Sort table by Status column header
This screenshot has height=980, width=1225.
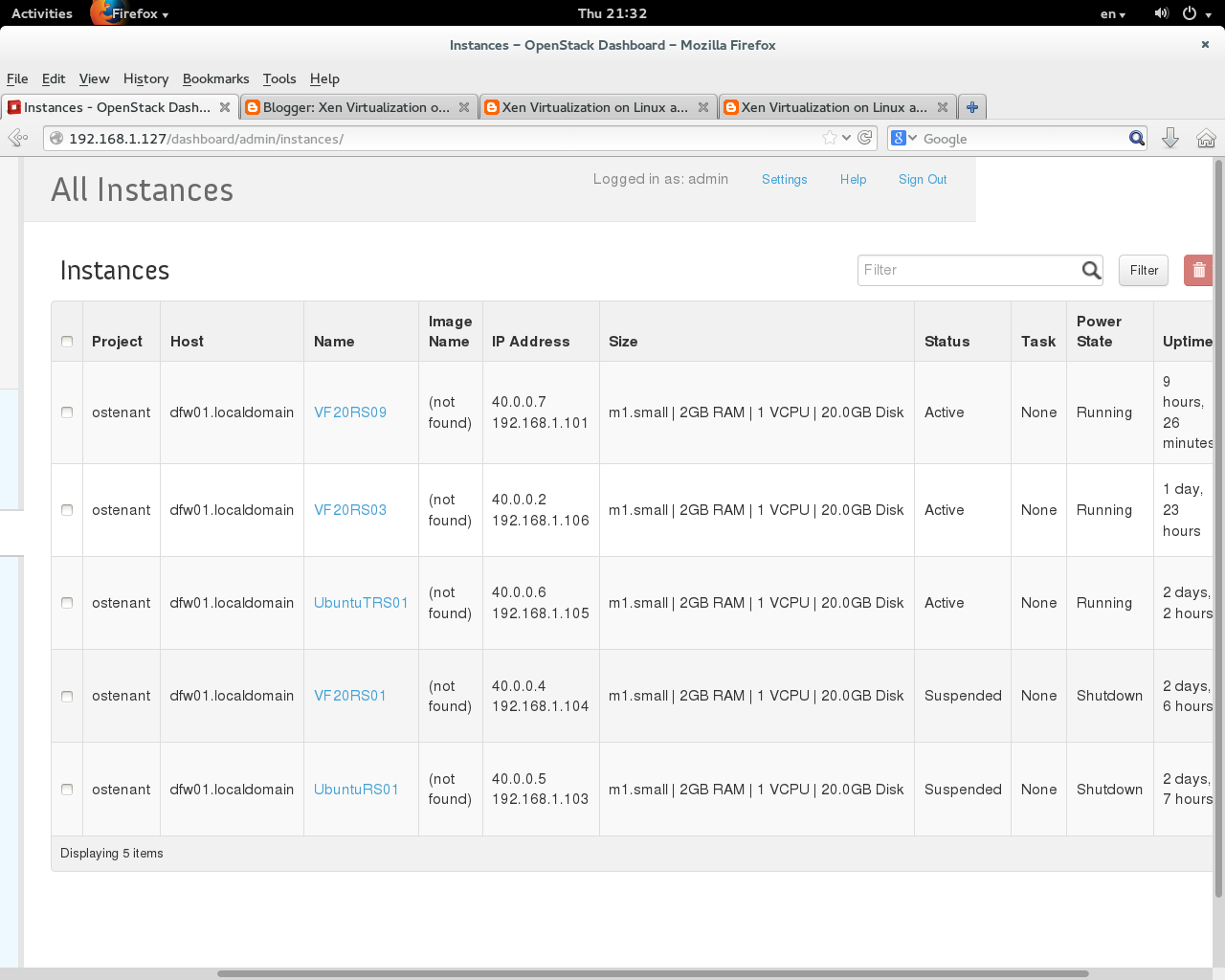pyautogui.click(x=947, y=342)
